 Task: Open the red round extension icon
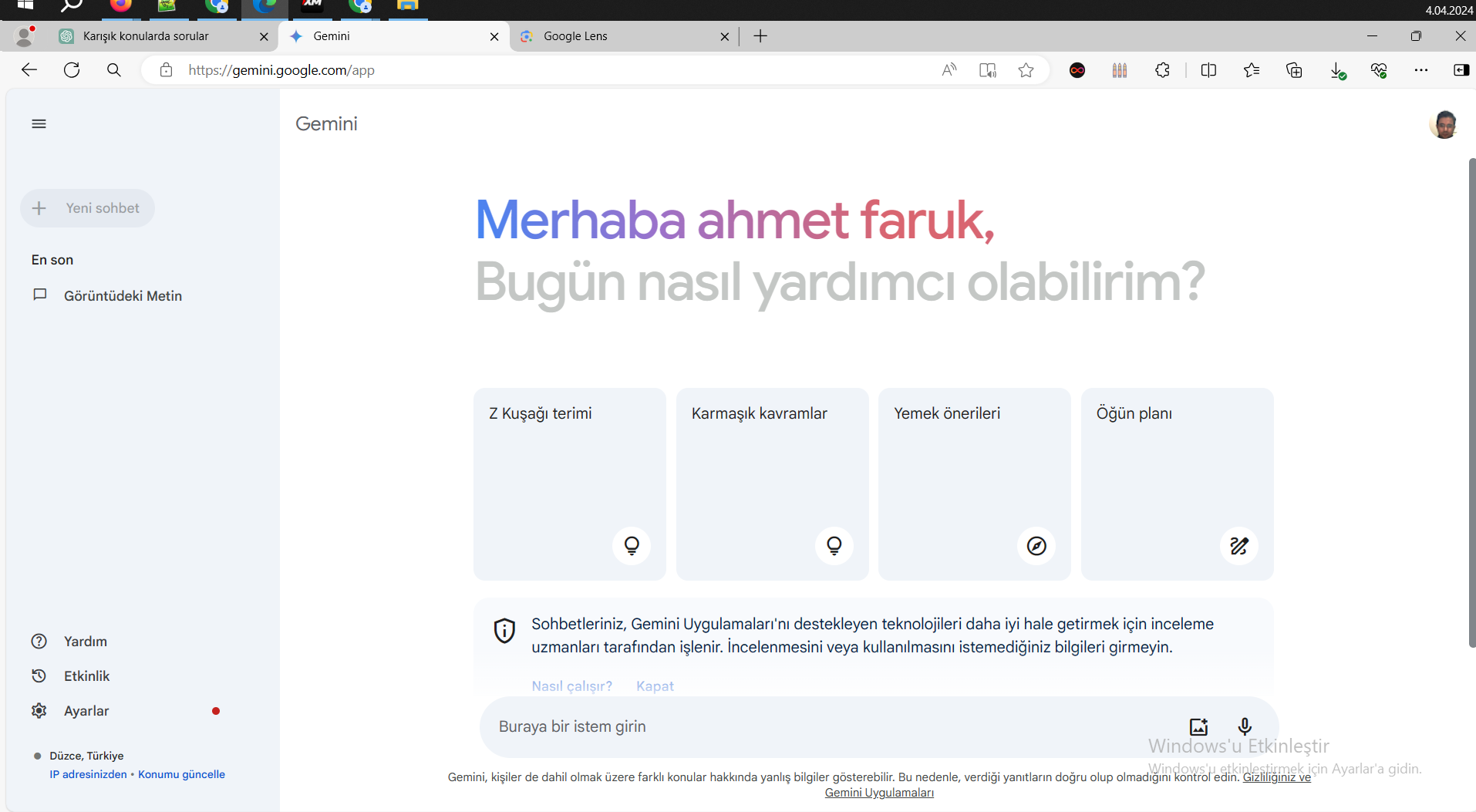[1077, 70]
